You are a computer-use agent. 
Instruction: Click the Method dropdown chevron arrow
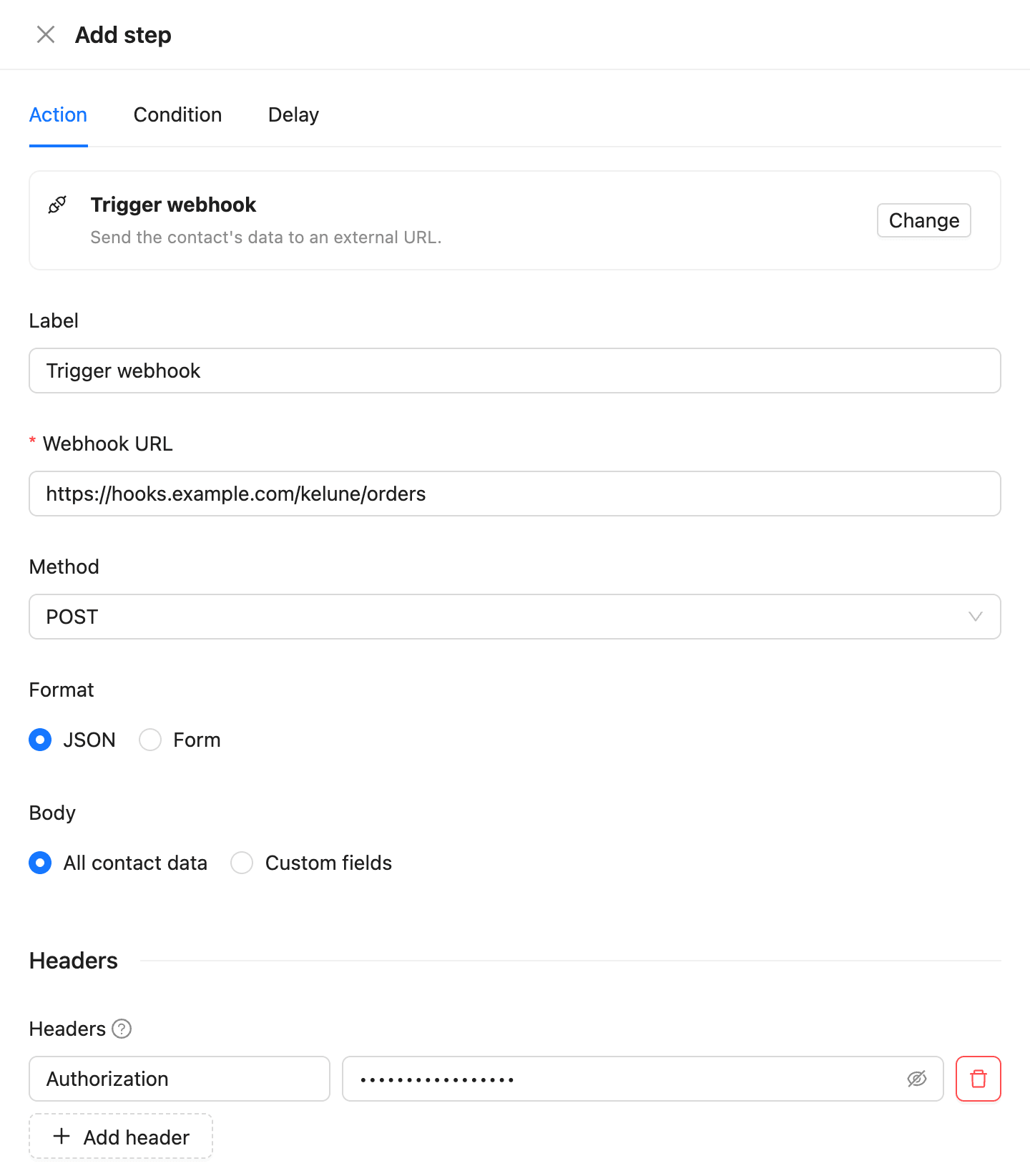point(975,617)
